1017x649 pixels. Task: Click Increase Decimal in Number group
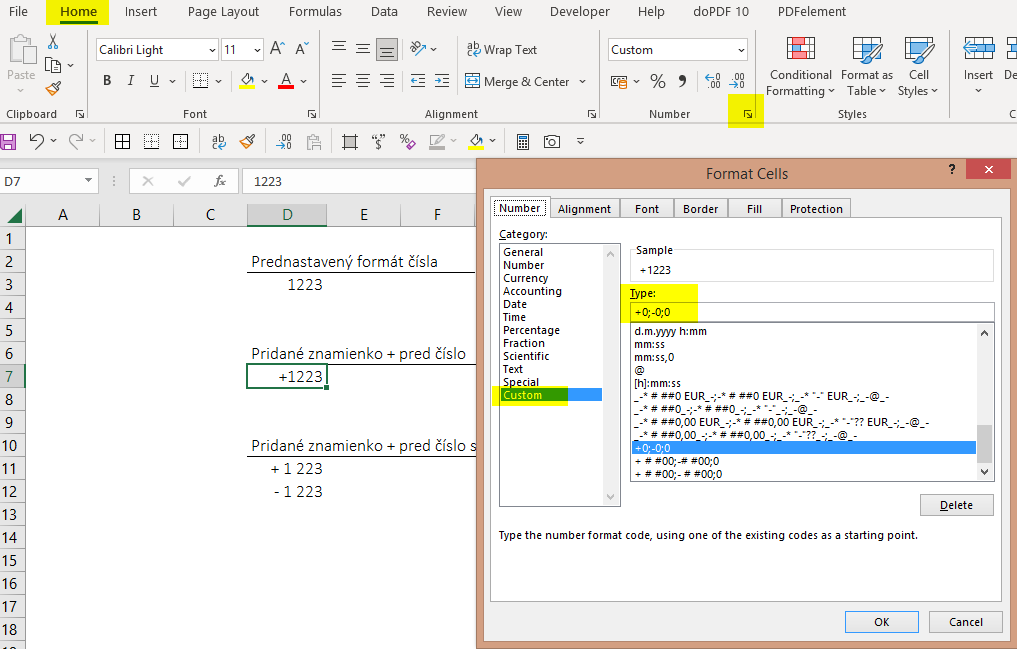712,81
